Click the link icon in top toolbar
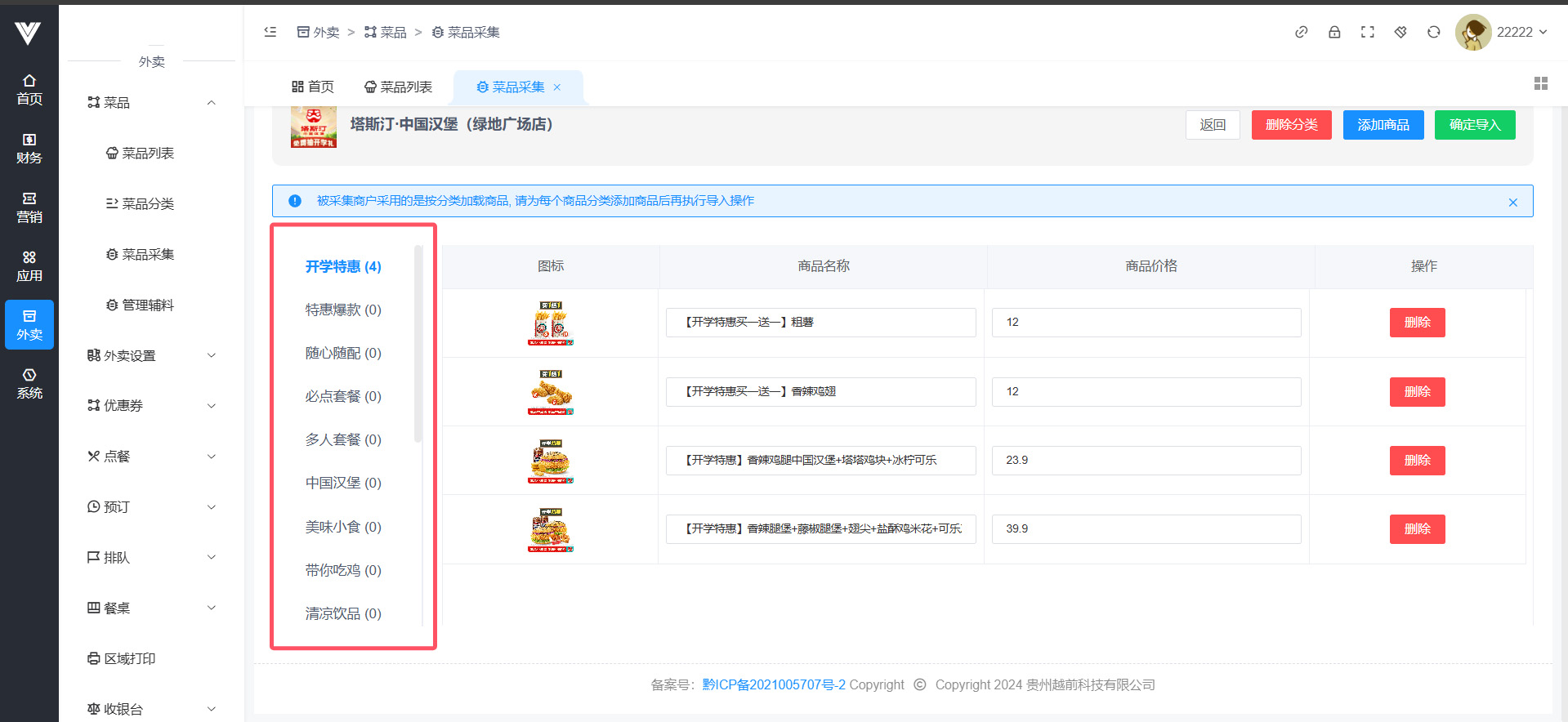This screenshot has height=722, width=1568. [1301, 32]
